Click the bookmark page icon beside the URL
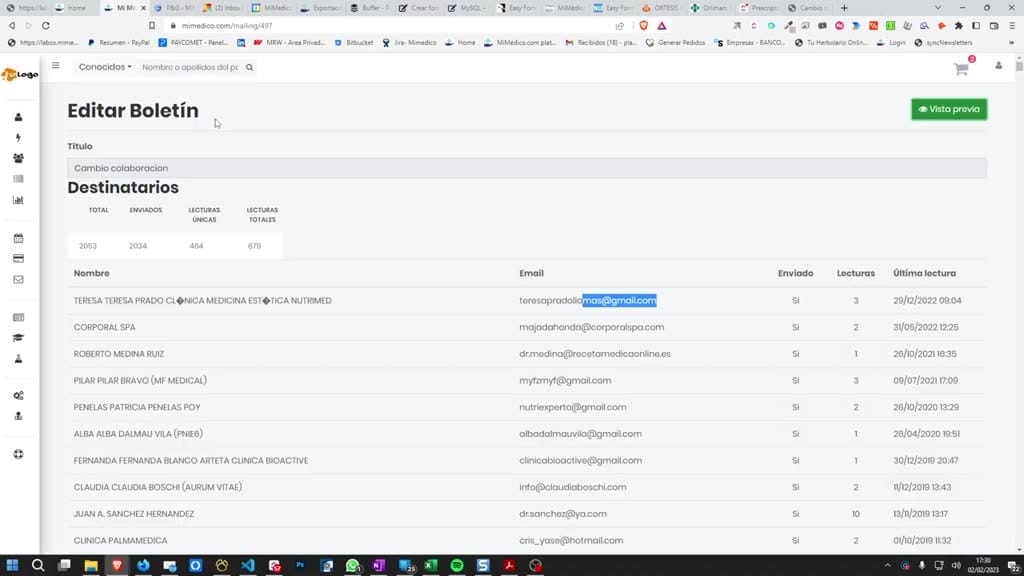The width and height of the screenshot is (1024, 576). (x=152, y=25)
